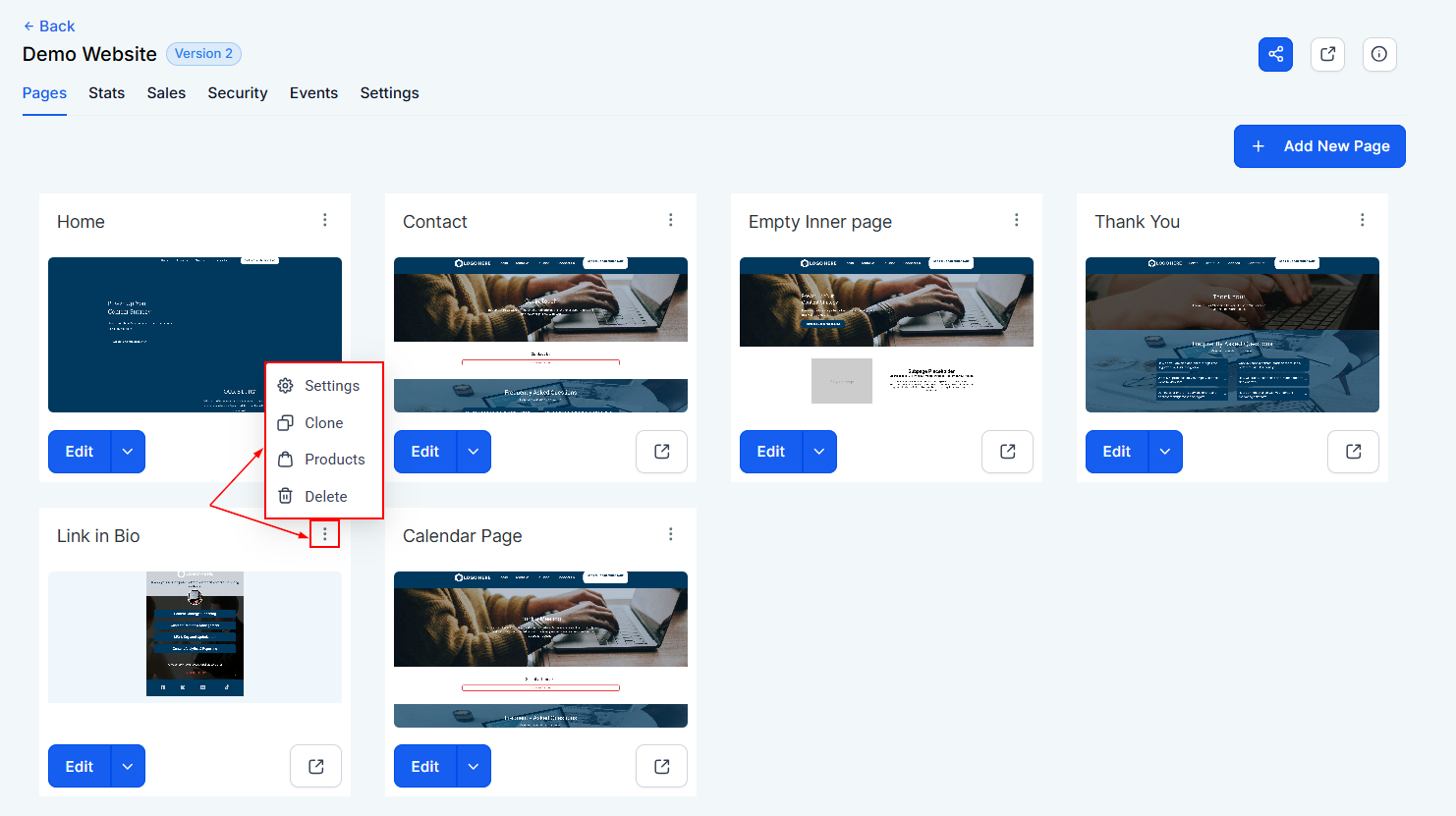
Task: Open three-dot menu on Thank You card
Action: [1363, 220]
